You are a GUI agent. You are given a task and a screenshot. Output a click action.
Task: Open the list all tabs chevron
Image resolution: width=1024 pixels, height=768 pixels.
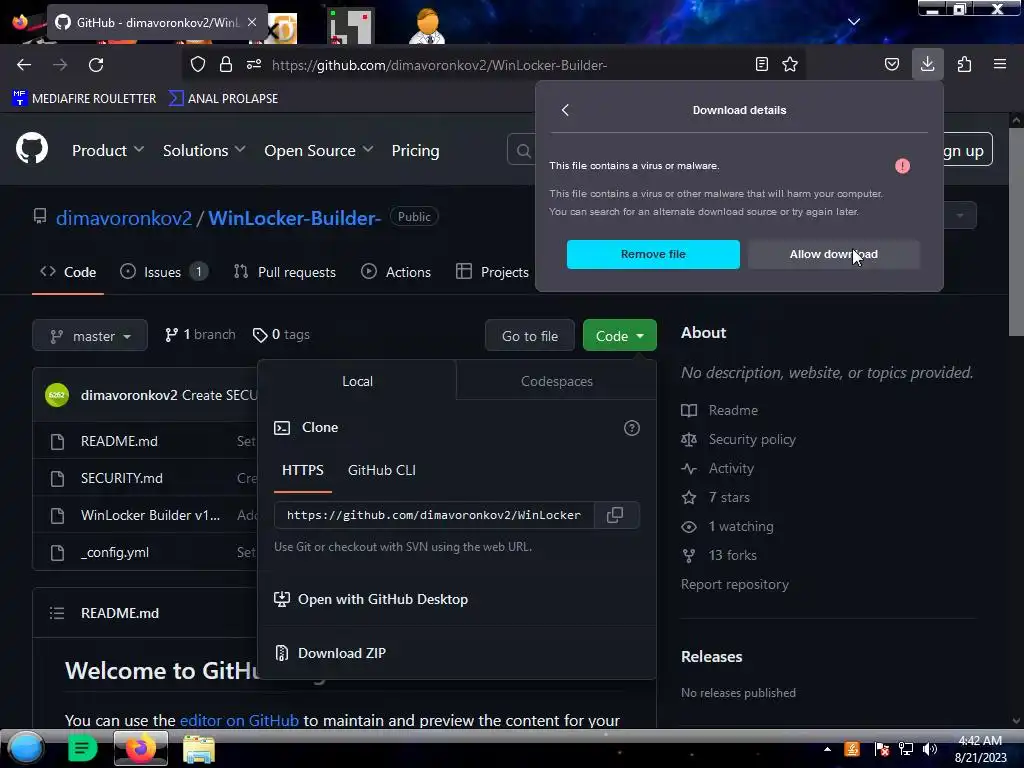[854, 22]
